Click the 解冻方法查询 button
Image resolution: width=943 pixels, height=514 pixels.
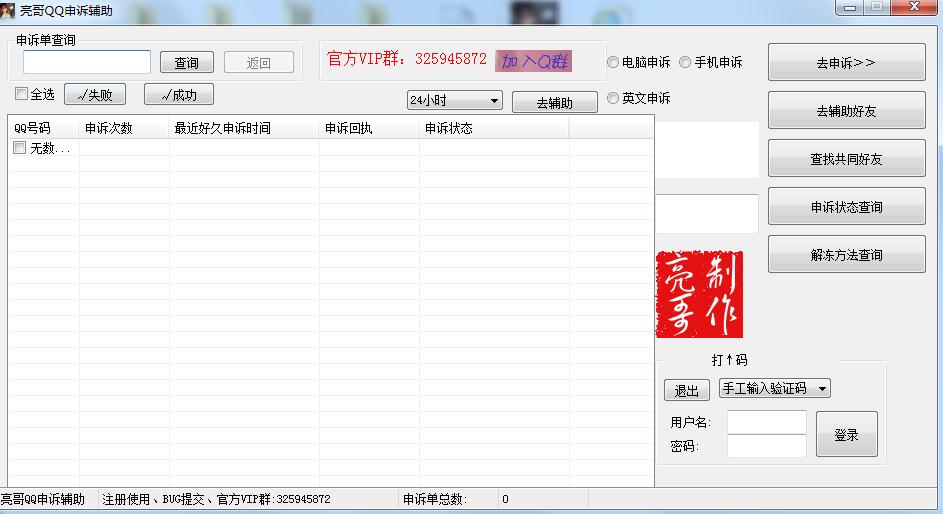[846, 254]
